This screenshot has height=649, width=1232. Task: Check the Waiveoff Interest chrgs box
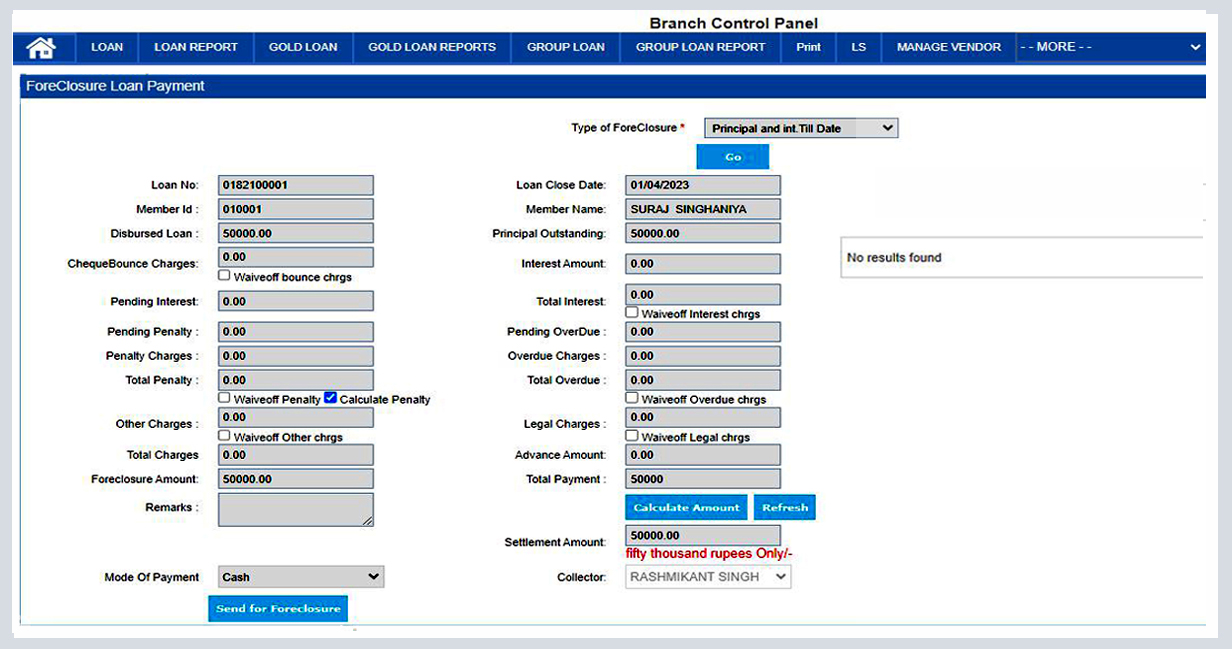[x=631, y=311]
